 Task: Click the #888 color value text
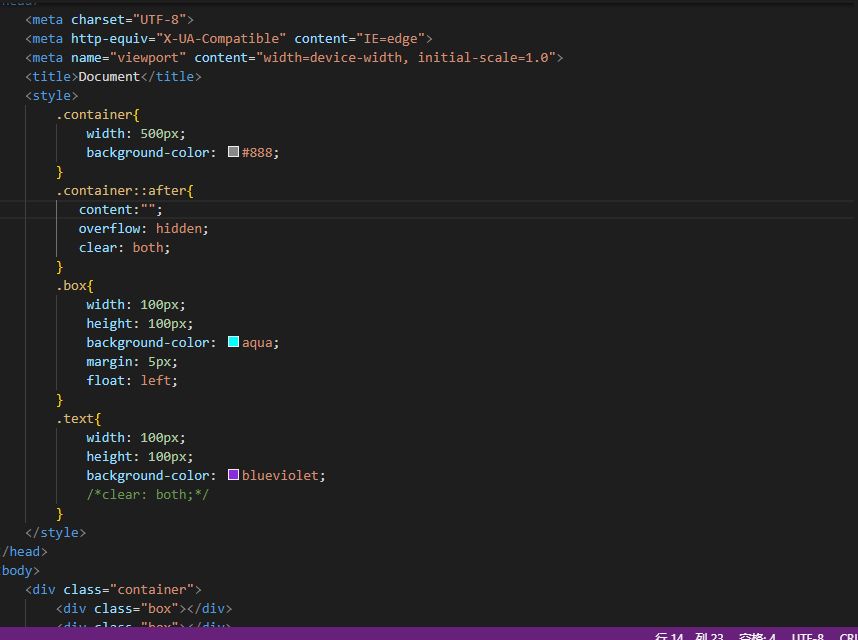coord(257,153)
